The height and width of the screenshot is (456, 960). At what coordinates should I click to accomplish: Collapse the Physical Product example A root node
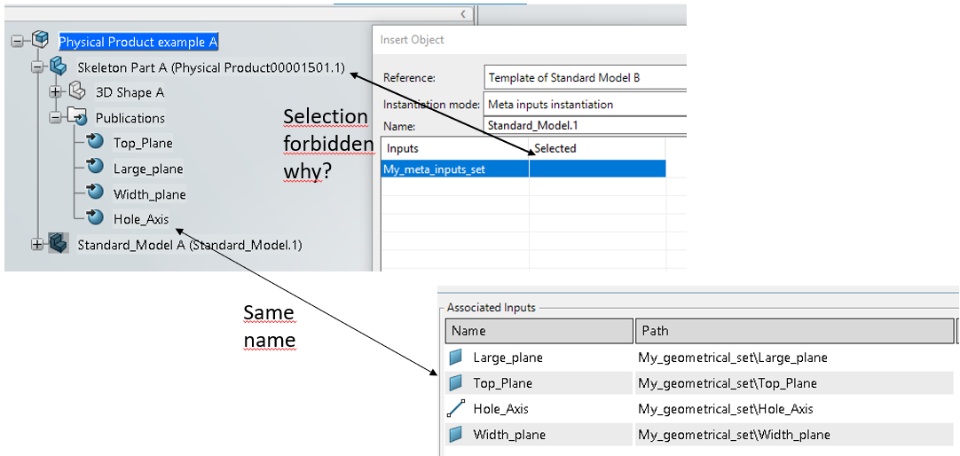click(17, 41)
